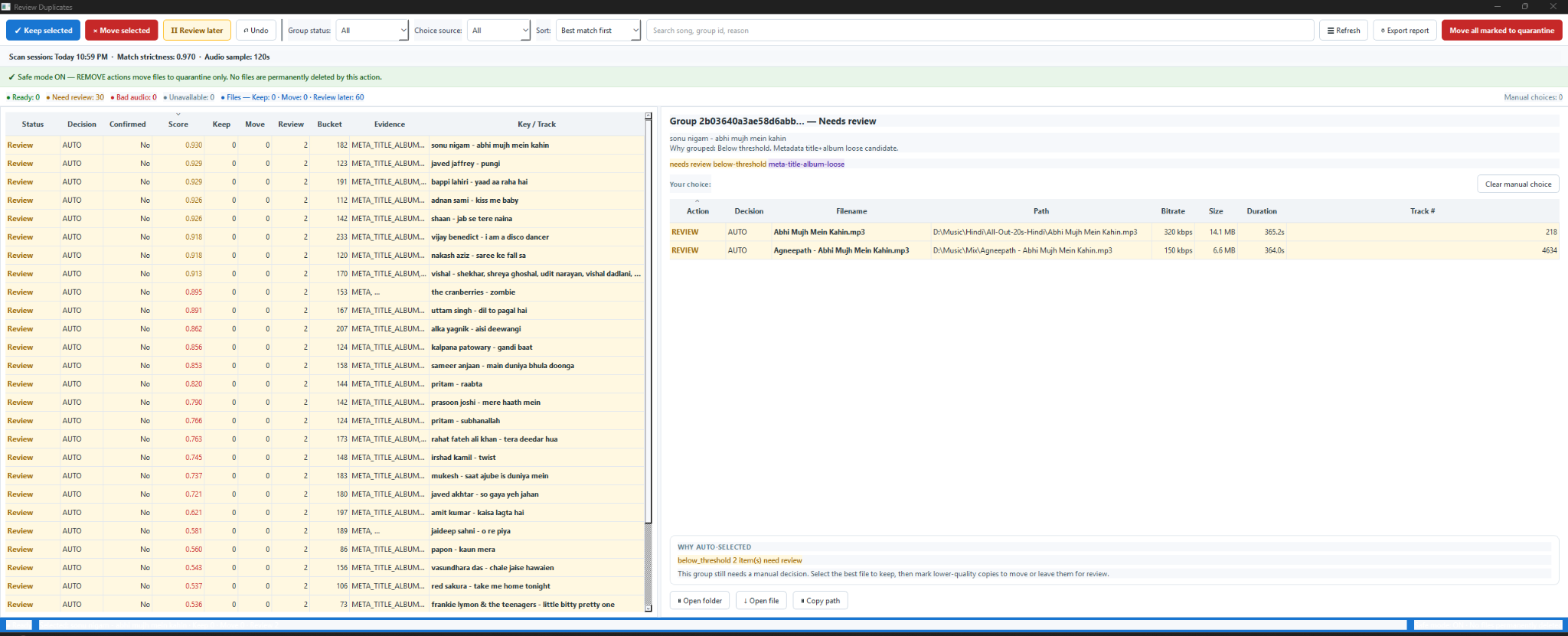Screen dimensions: 1568x636
Task: Select row 'pritam - raabta'
Action: tap(325, 383)
